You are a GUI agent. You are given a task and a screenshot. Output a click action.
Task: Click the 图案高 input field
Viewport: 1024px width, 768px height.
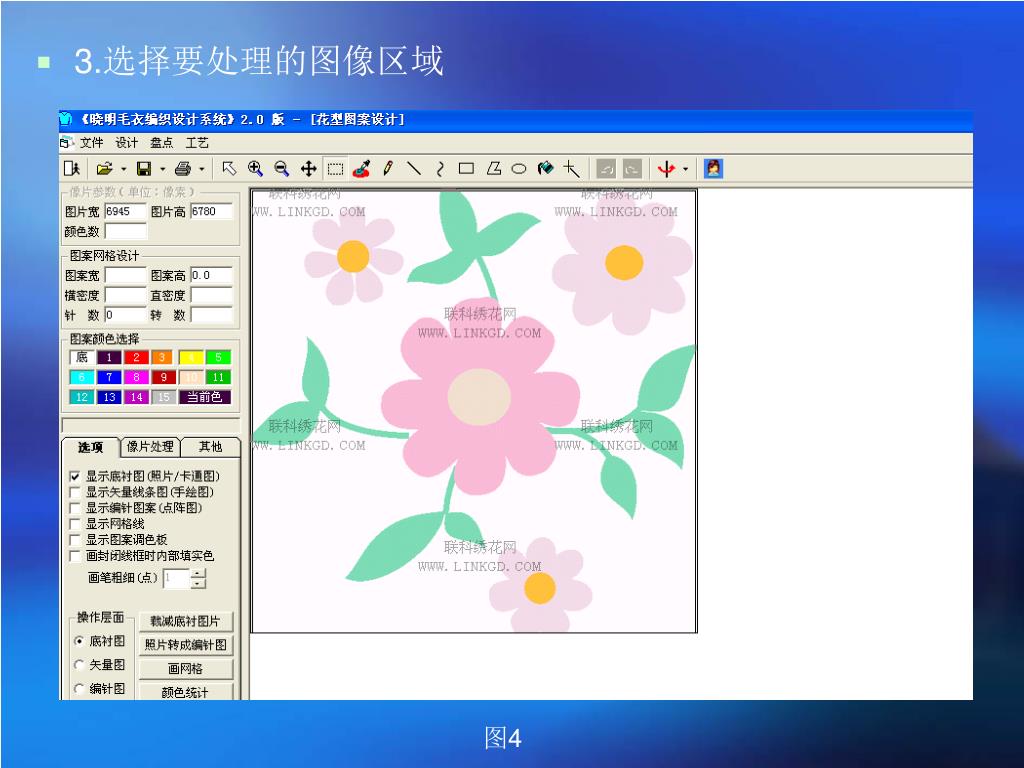click(x=212, y=275)
